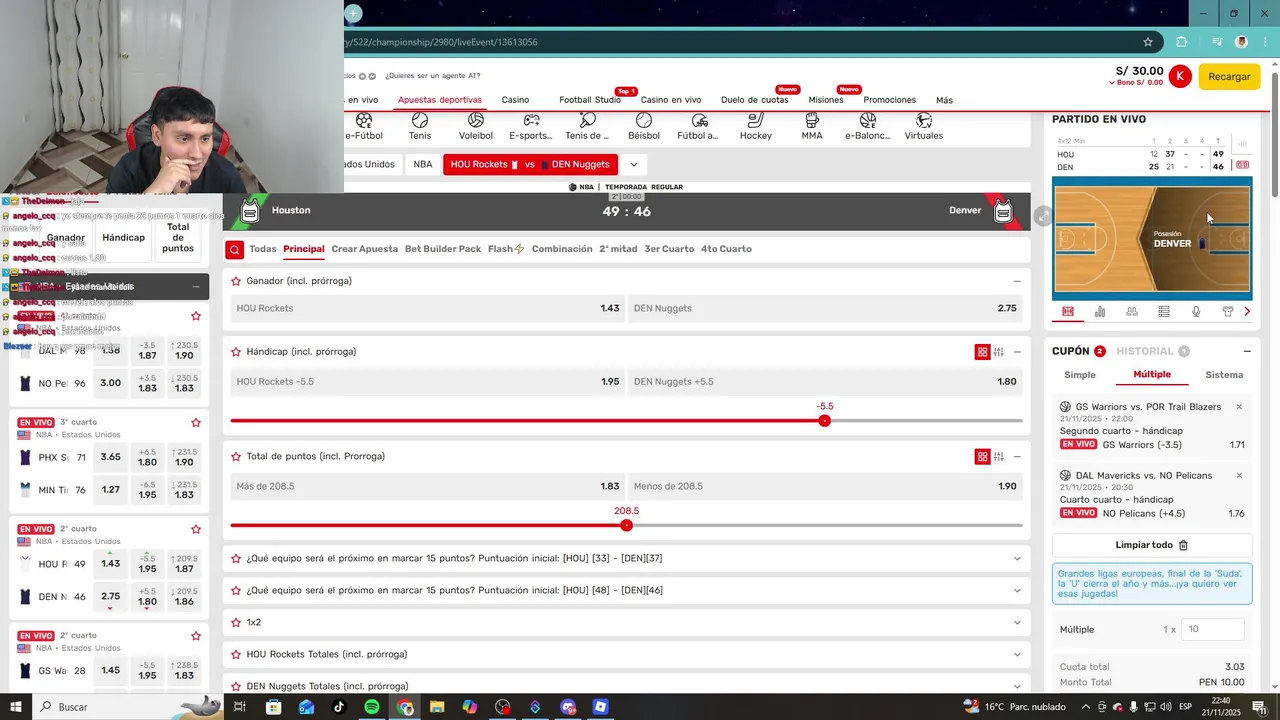Open statistics bar chart in match widget

point(1100,312)
